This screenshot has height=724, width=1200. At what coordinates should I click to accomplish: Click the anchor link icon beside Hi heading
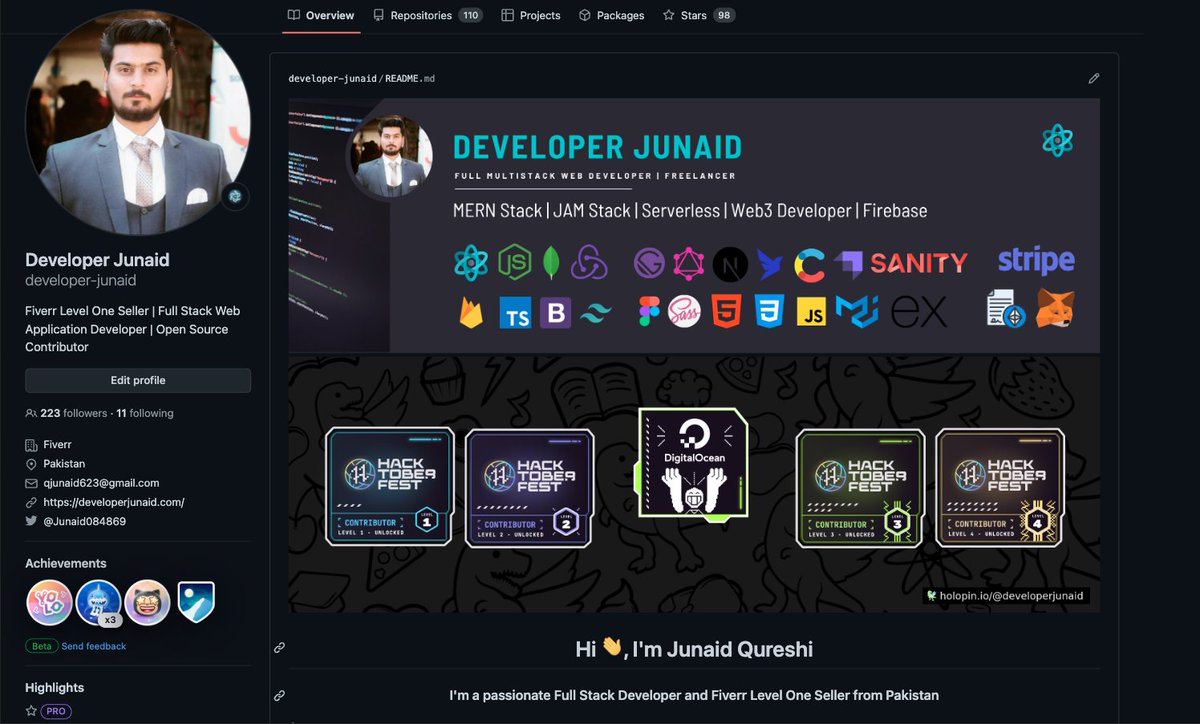click(280, 648)
